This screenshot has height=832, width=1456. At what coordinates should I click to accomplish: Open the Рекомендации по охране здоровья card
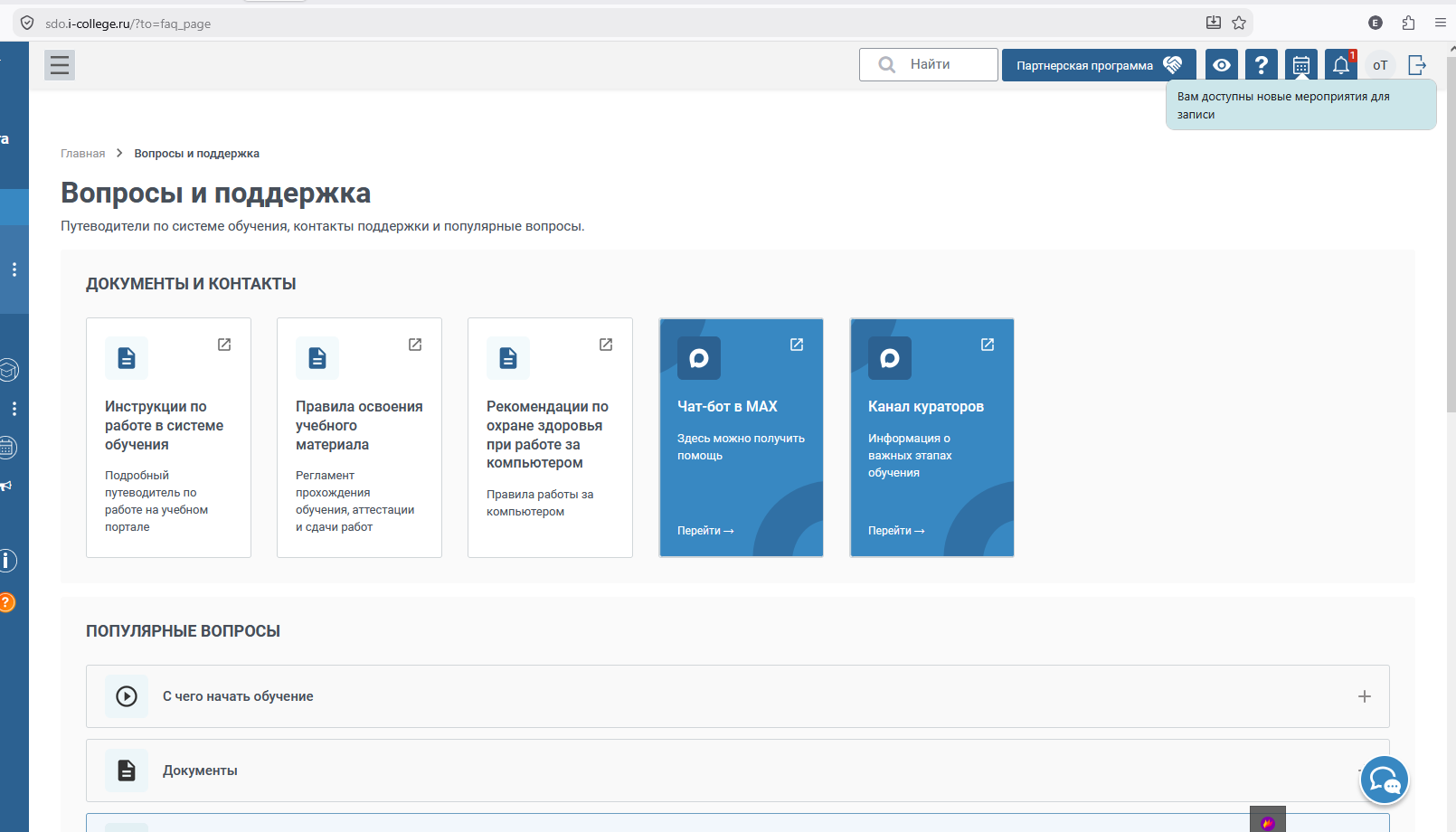(550, 438)
